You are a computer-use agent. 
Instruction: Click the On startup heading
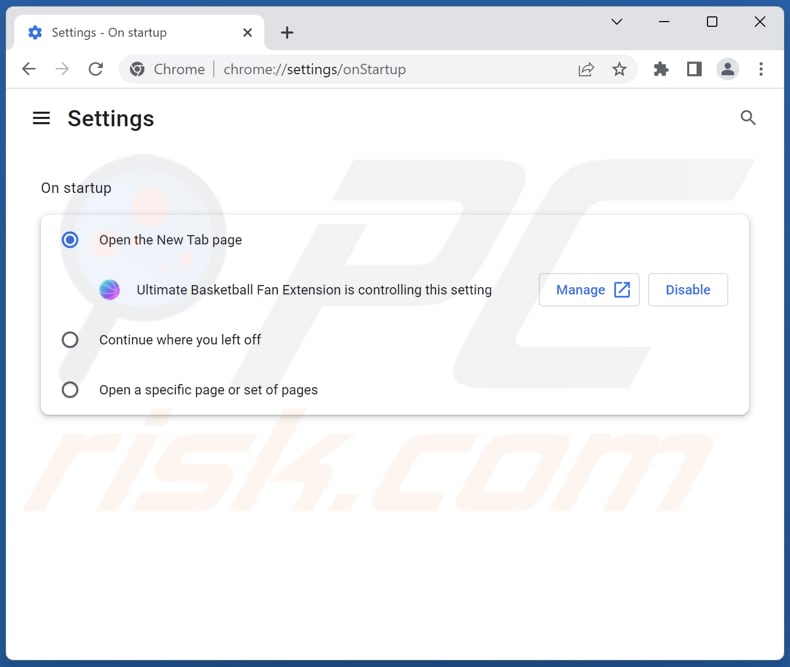pos(76,188)
